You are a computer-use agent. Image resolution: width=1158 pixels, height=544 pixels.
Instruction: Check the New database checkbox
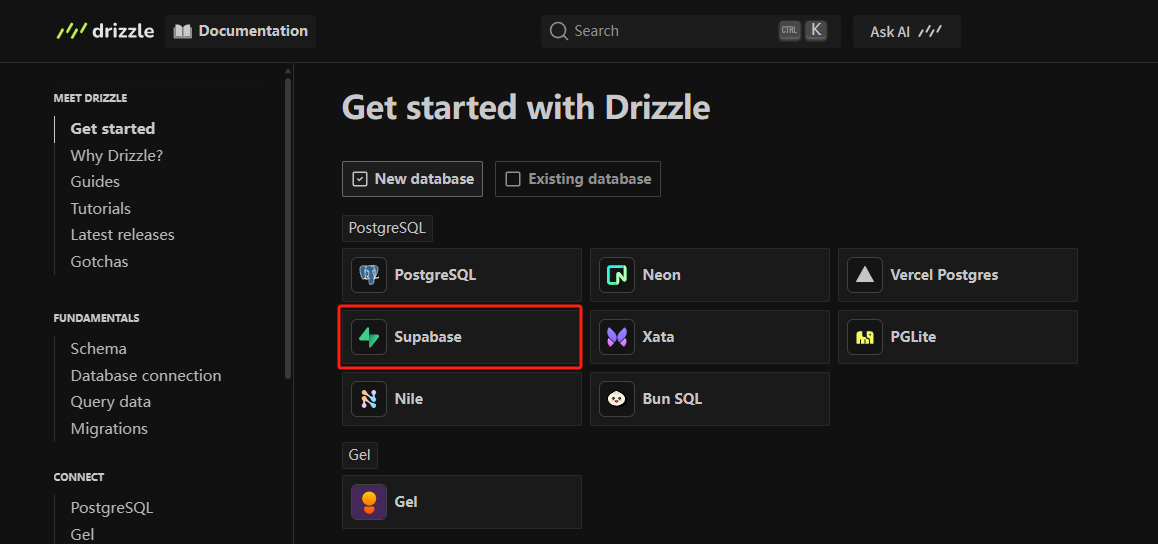pos(360,179)
